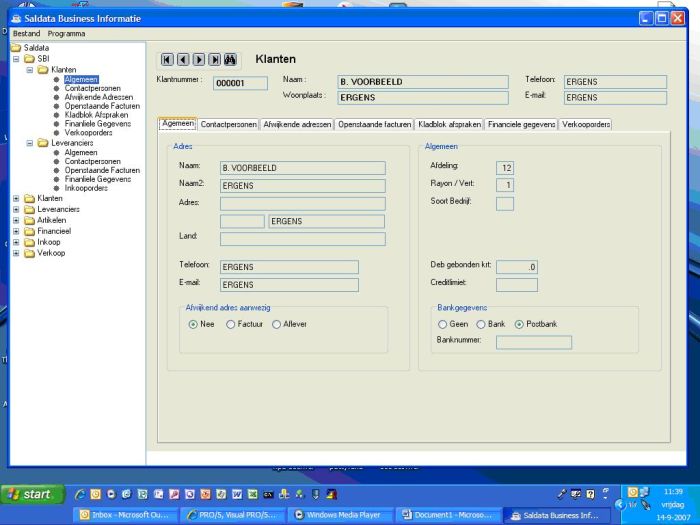
Task: Go to the next customer record
Action: click(199, 60)
